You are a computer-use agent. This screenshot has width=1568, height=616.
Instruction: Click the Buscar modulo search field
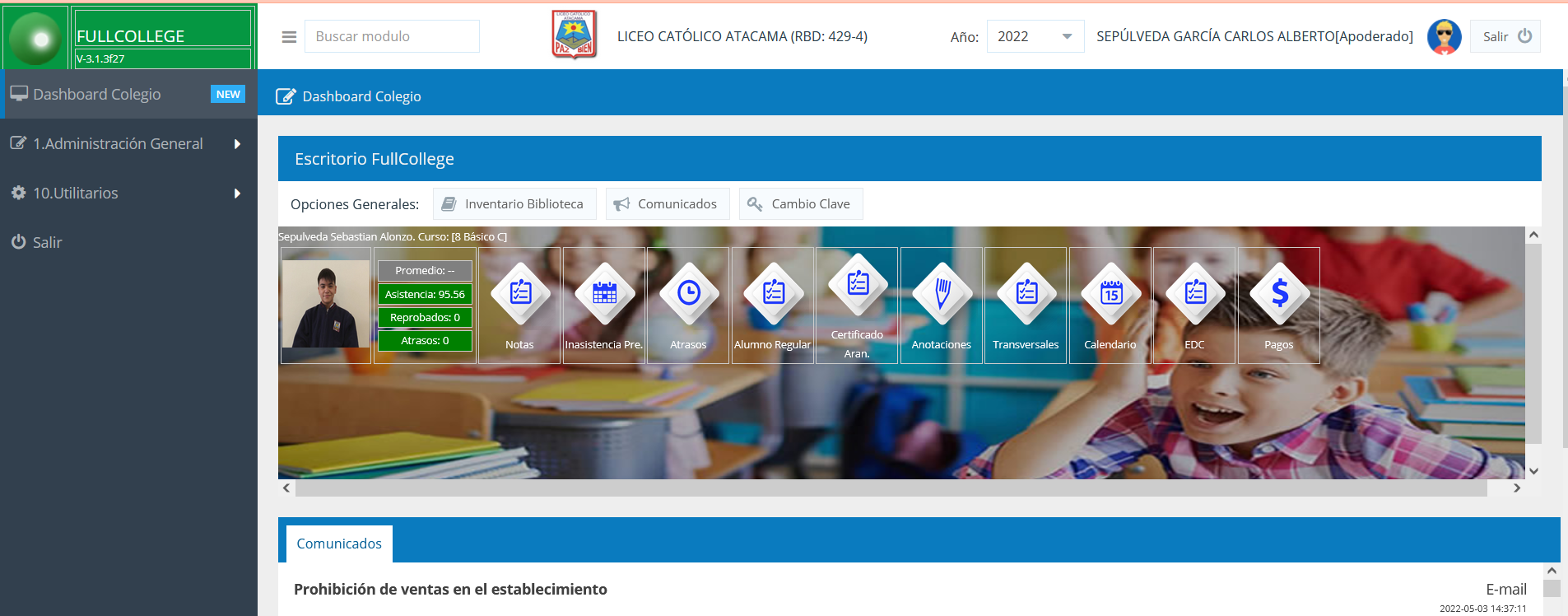392,37
